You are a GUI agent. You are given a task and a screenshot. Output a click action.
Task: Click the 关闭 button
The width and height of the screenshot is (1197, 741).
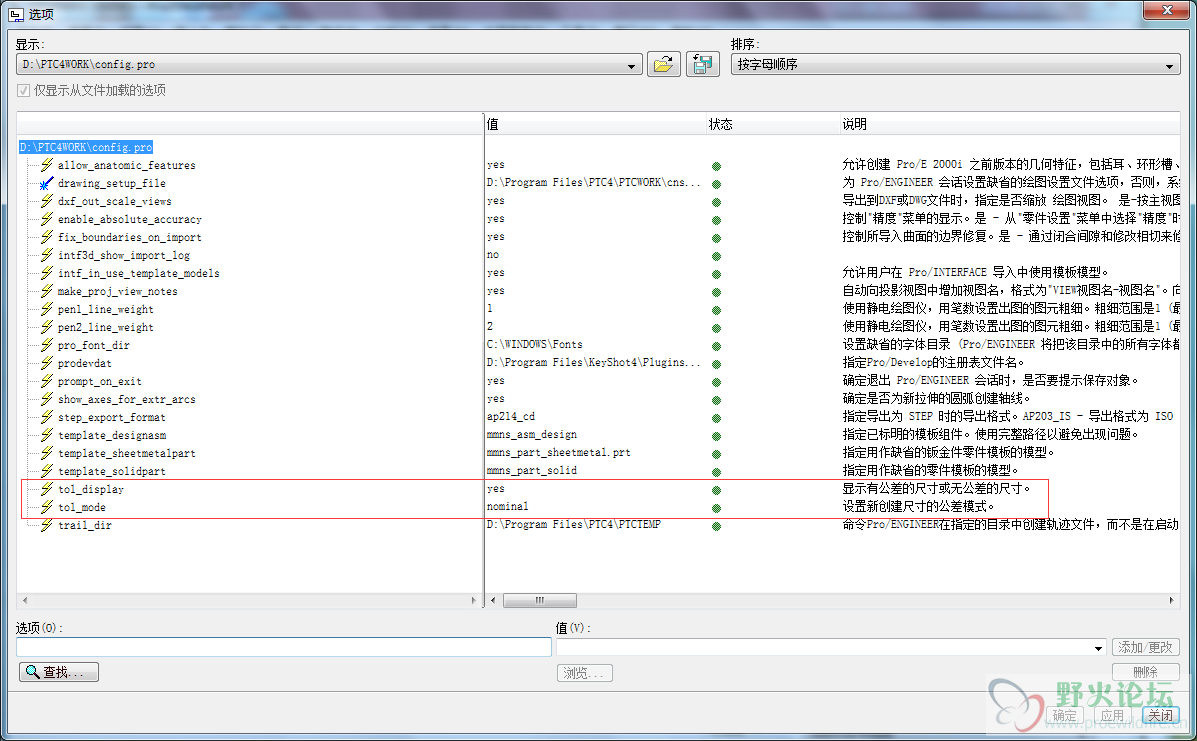point(1160,715)
